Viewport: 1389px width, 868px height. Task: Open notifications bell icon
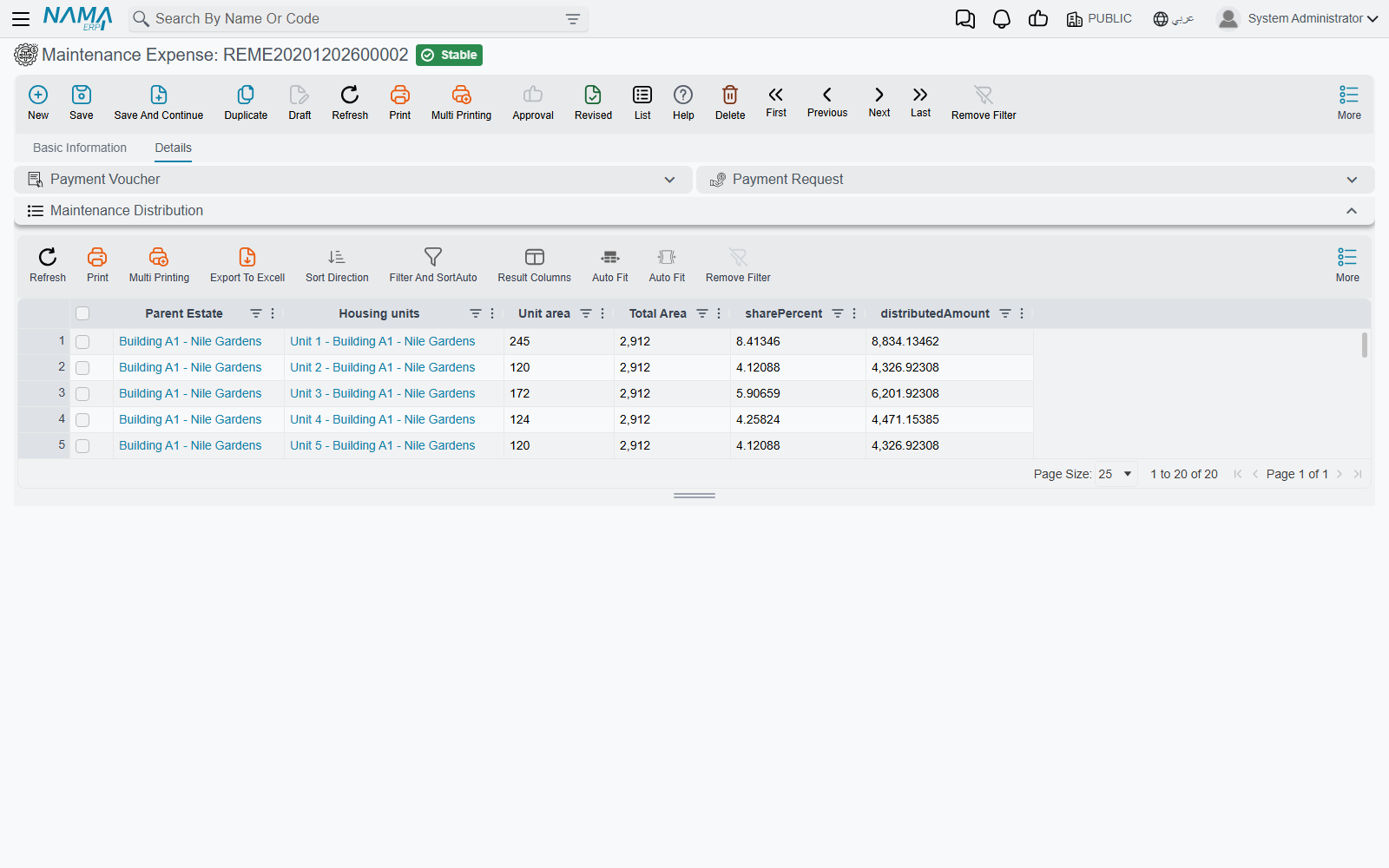(x=1002, y=19)
